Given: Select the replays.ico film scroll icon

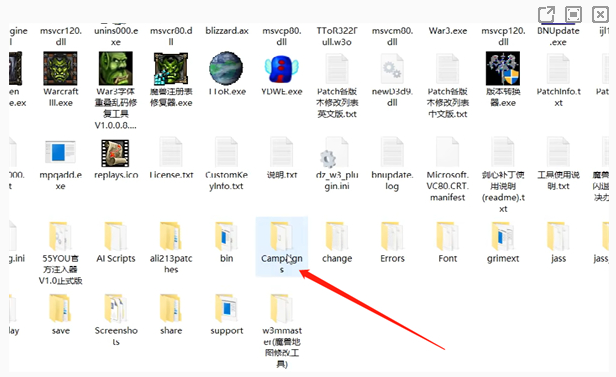Looking at the screenshot, I should (x=116, y=153).
